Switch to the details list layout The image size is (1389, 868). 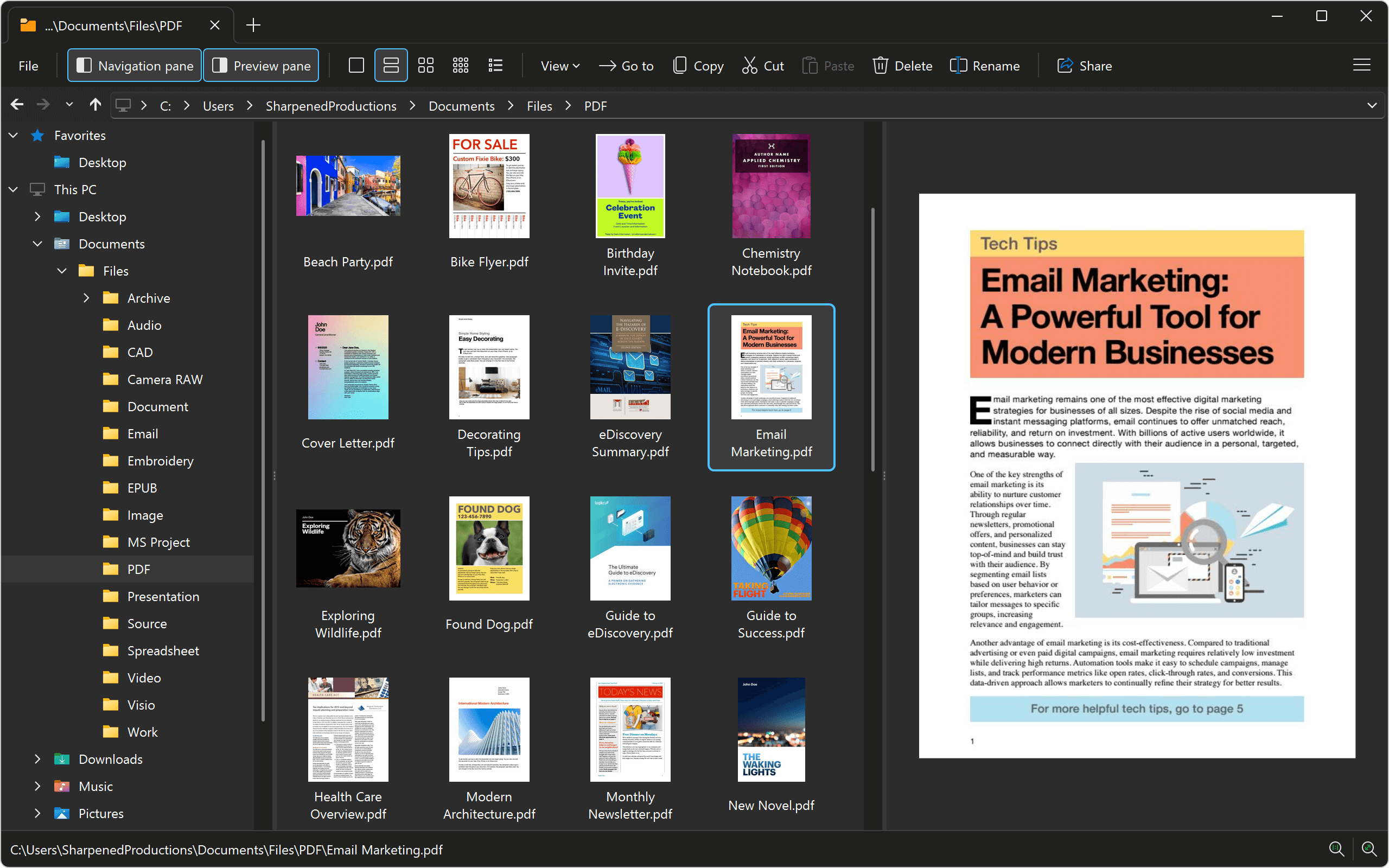(x=495, y=65)
